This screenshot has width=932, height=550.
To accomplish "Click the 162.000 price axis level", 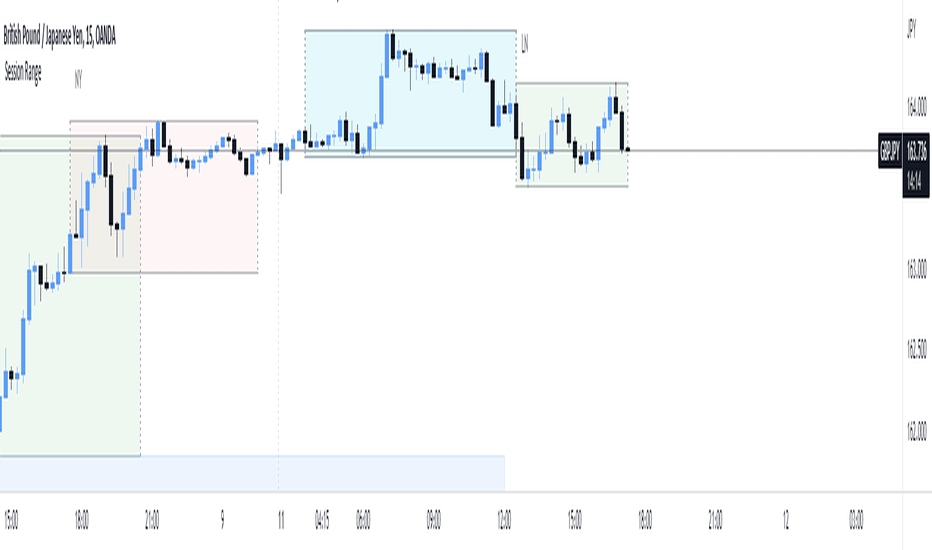I will 916,431.
